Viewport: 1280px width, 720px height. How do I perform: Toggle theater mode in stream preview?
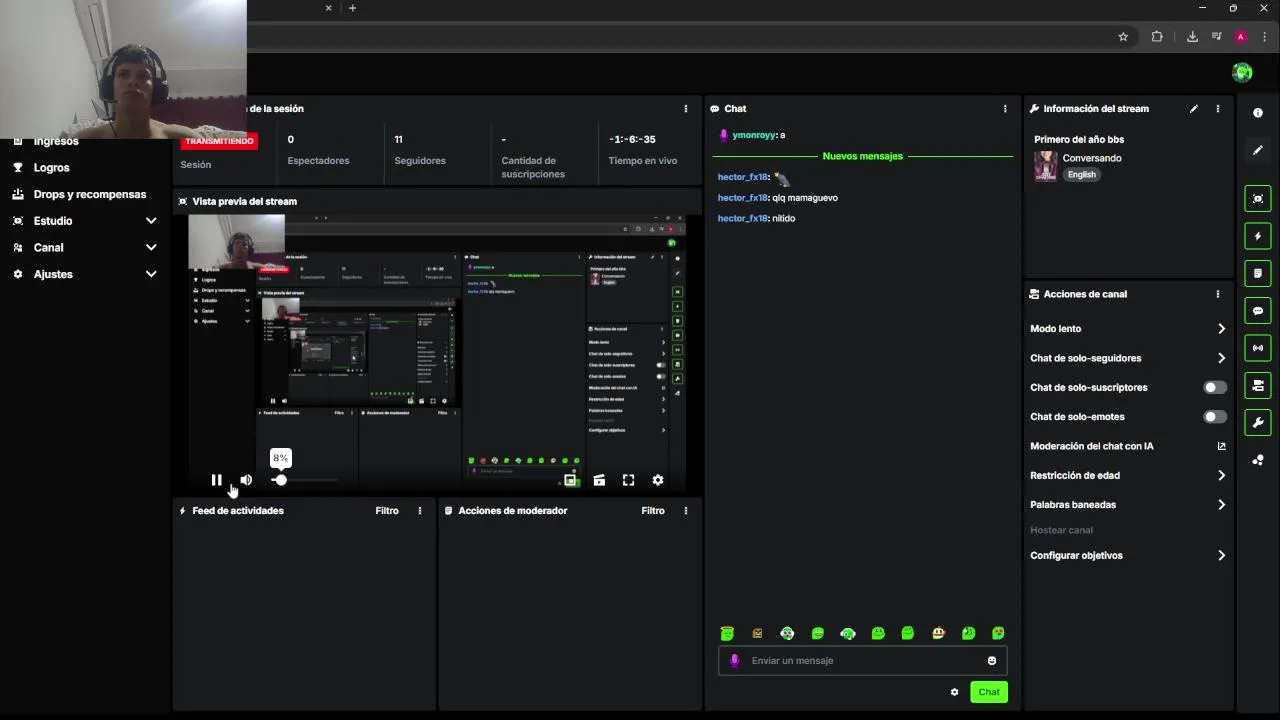[599, 480]
